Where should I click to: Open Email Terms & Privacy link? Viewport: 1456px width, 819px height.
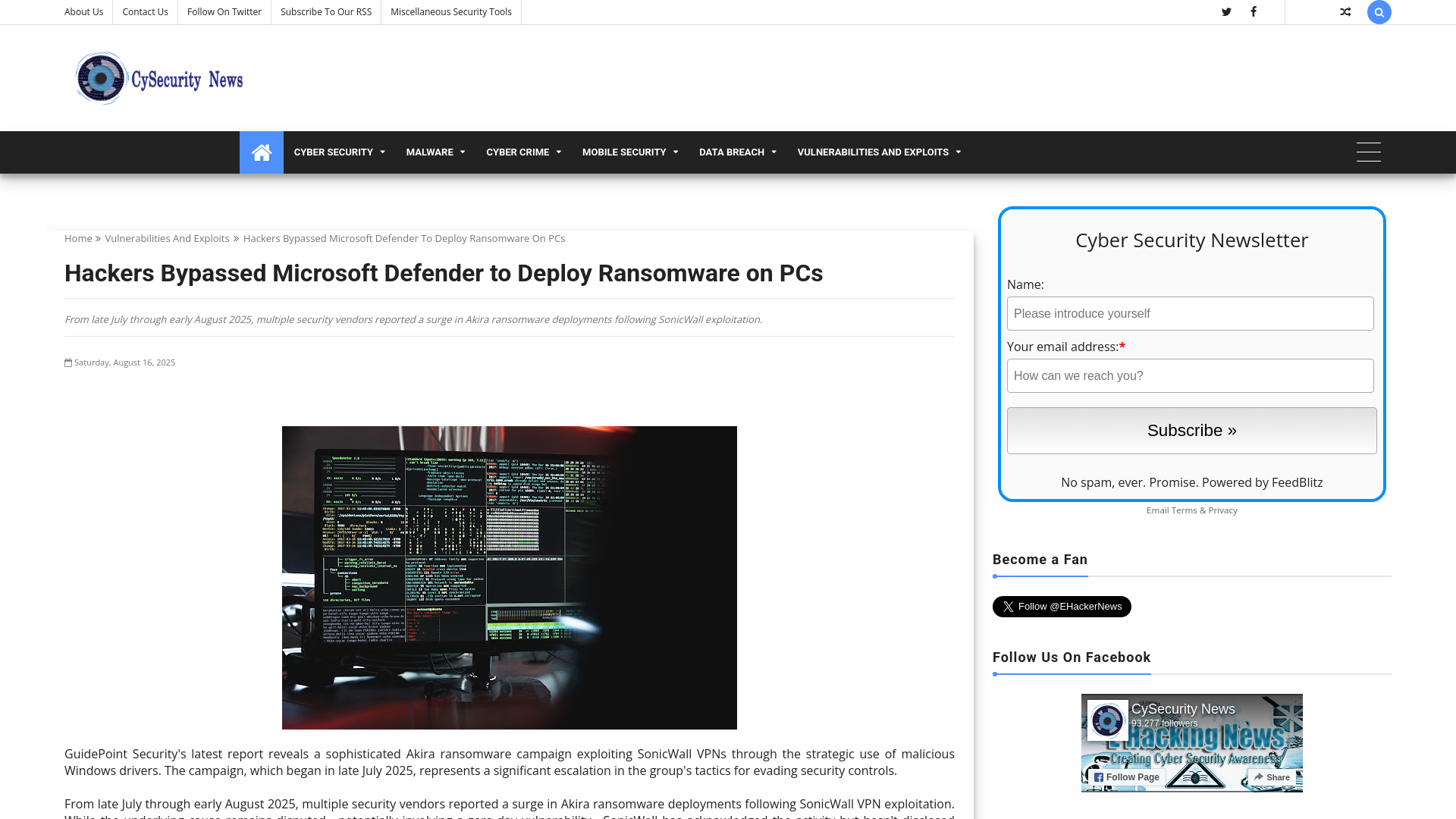(1191, 510)
